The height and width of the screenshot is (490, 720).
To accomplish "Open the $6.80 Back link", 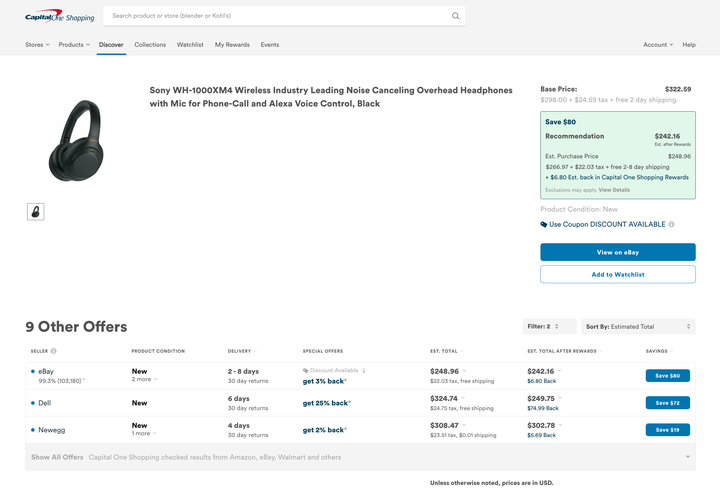I will pyautogui.click(x=541, y=381).
